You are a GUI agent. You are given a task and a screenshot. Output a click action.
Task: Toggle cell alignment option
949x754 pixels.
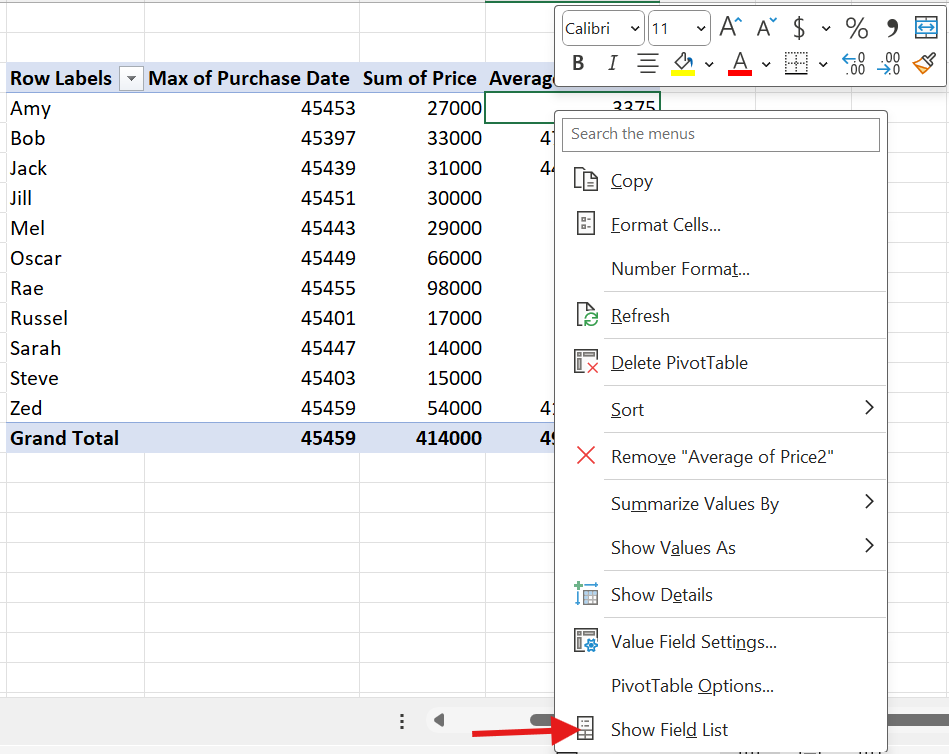coord(647,63)
